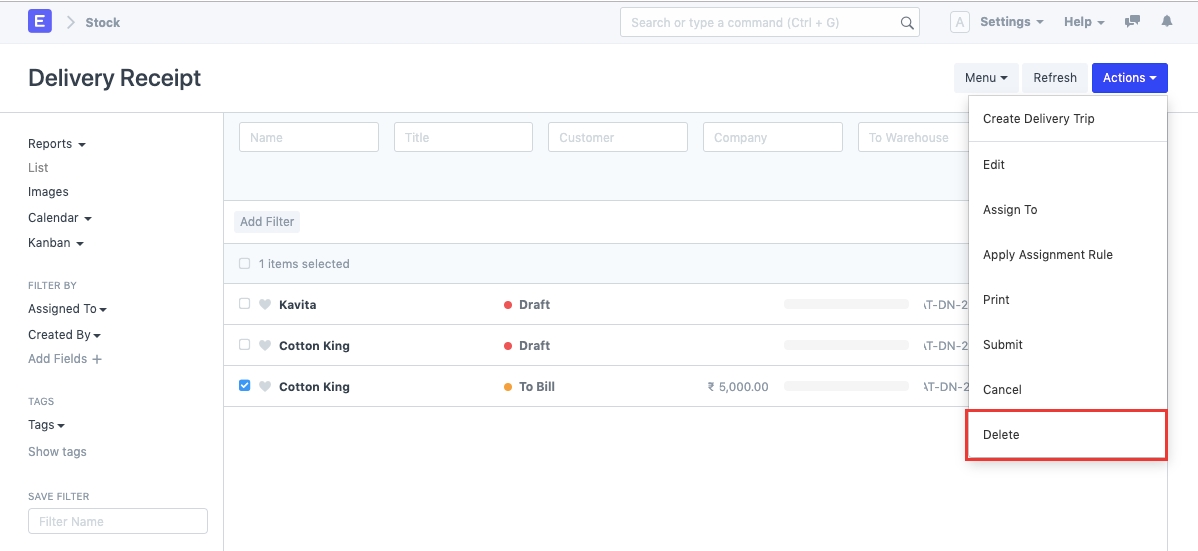
Task: Click the Add Filter button
Action: tap(267, 222)
